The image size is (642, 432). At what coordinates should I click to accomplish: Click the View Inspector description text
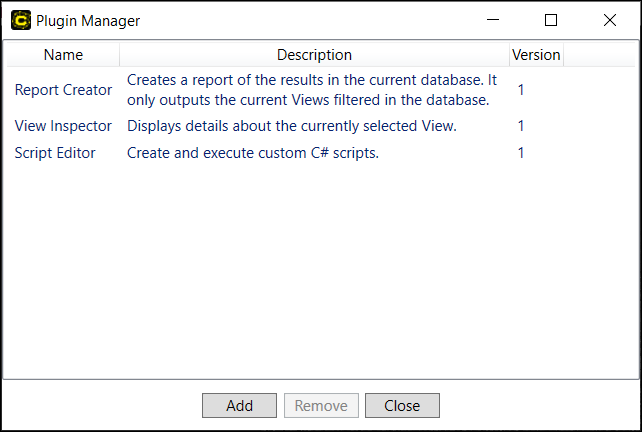click(291, 126)
